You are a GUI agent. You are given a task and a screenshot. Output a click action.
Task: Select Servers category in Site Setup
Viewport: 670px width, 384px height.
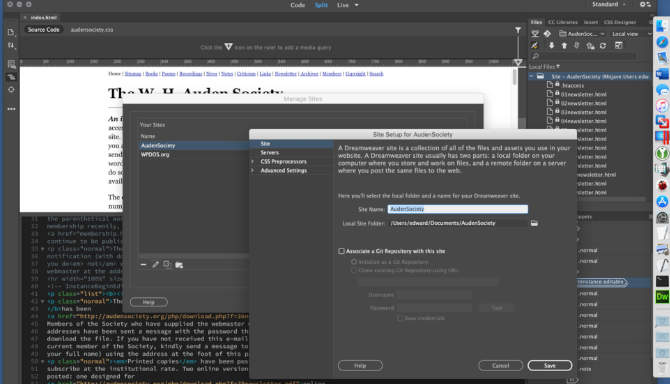point(270,152)
